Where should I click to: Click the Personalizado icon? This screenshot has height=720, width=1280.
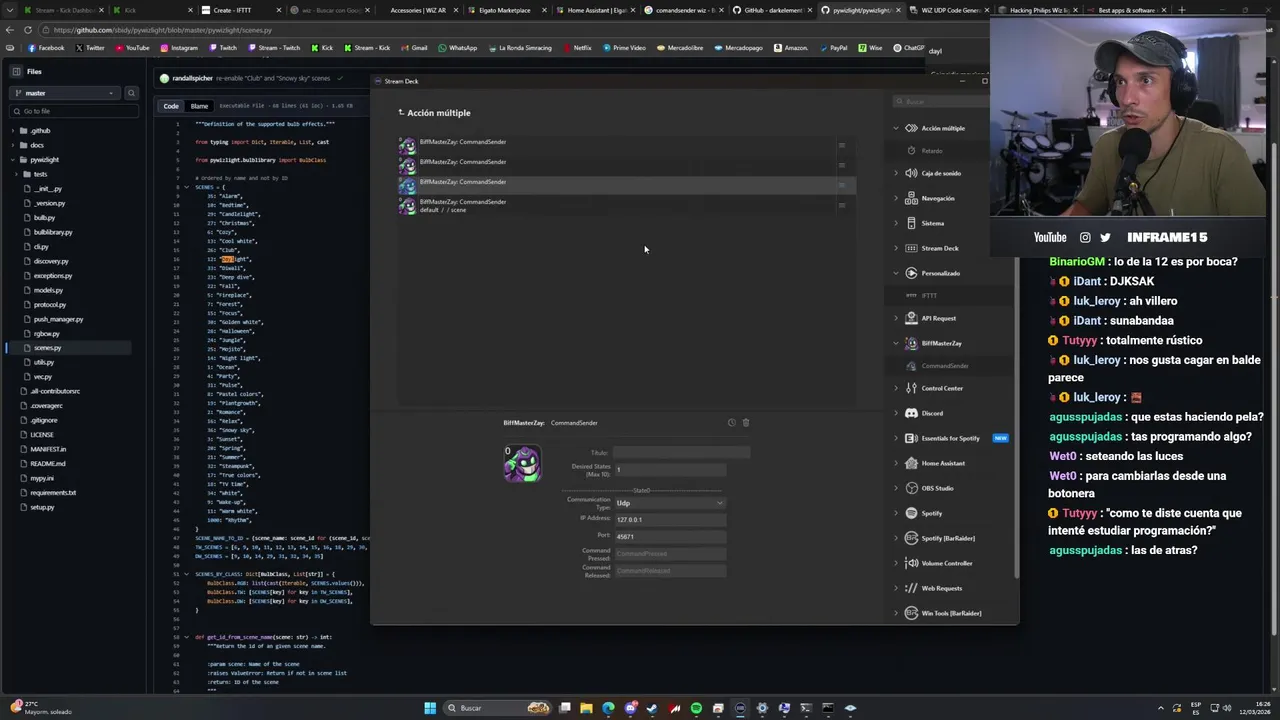click(911, 273)
